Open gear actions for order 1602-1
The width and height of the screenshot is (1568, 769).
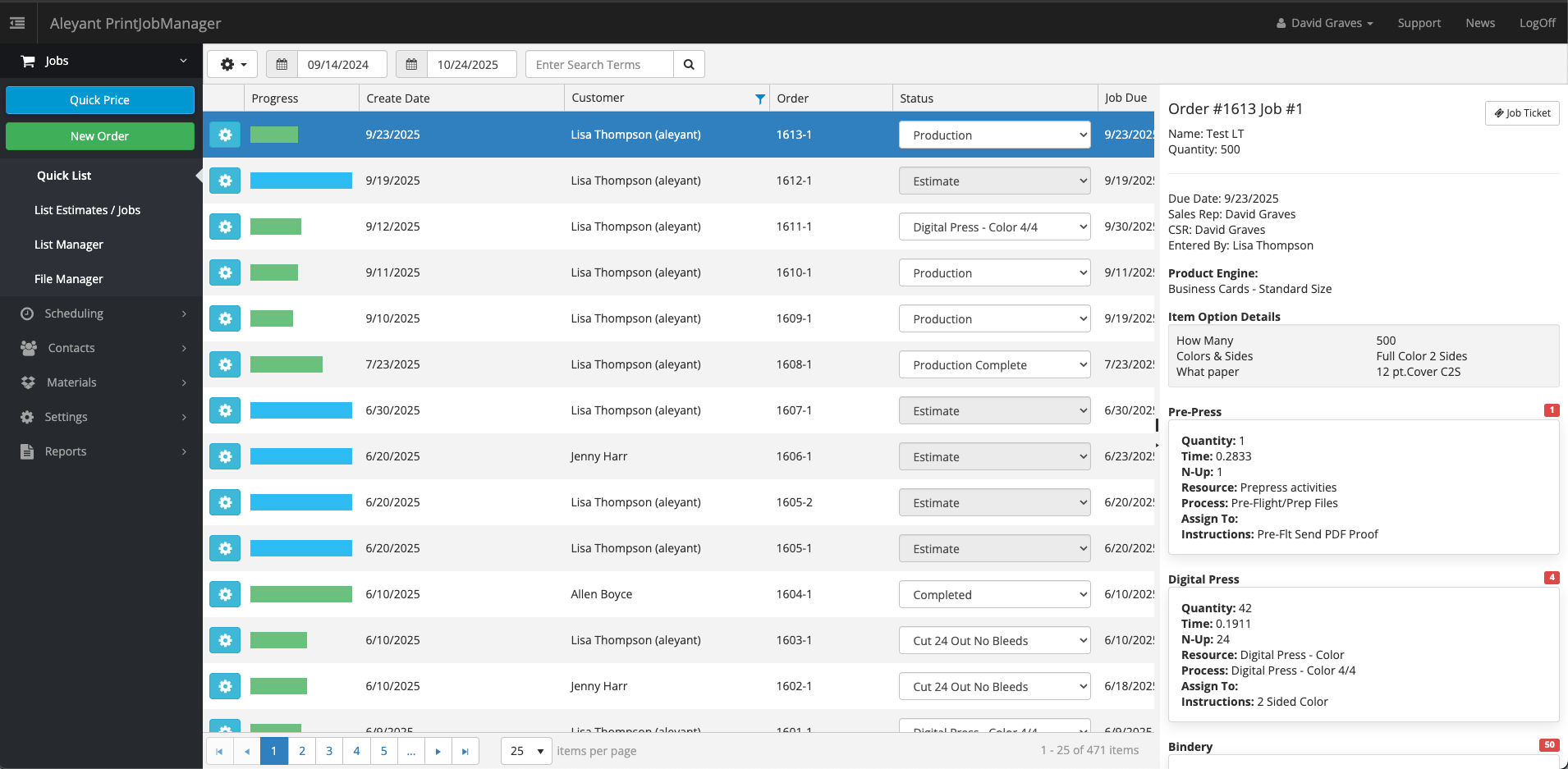[225, 686]
